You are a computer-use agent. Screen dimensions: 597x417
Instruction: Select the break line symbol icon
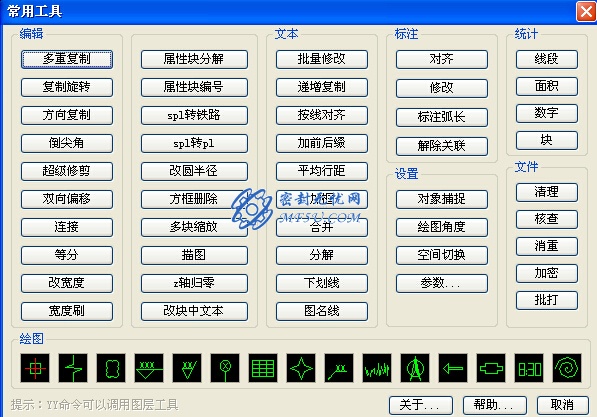coord(73,368)
